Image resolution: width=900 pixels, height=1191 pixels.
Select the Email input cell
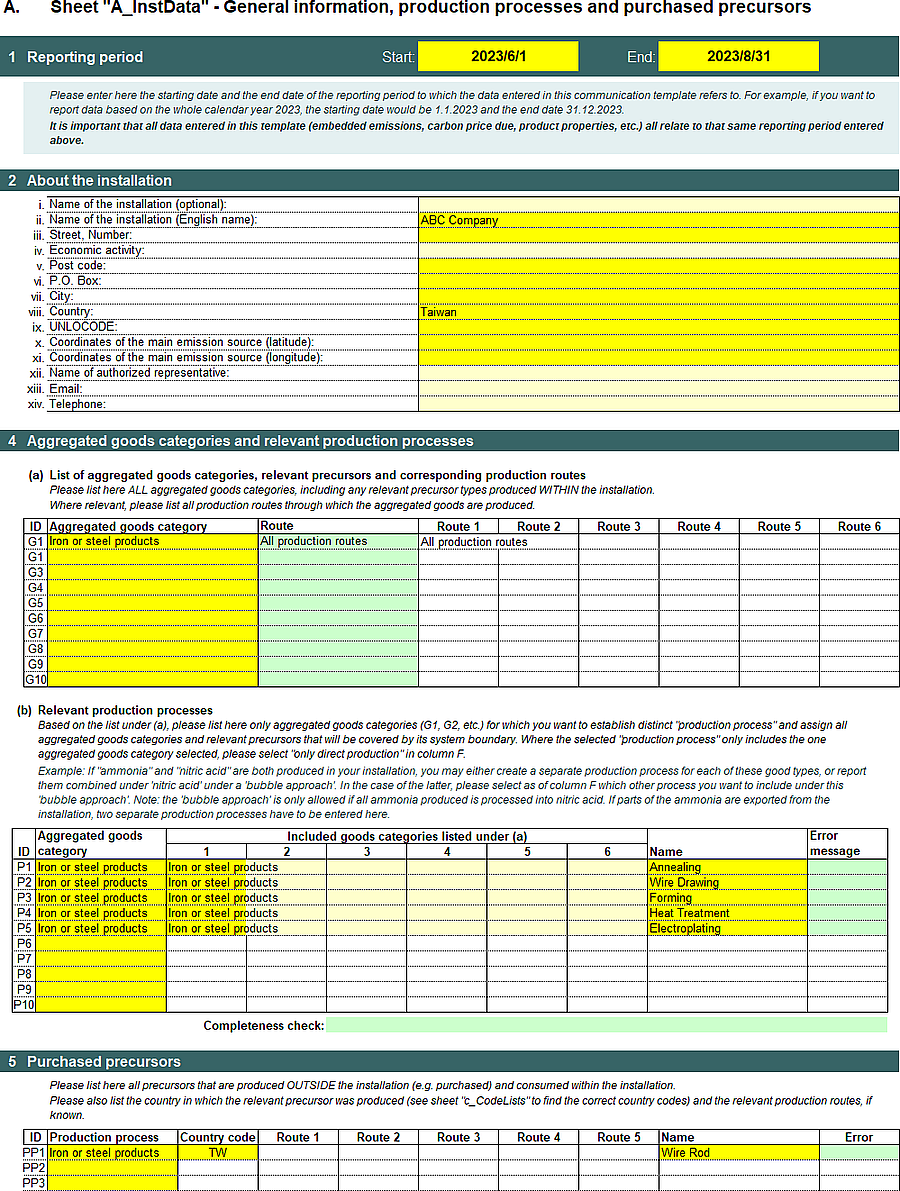click(658, 389)
